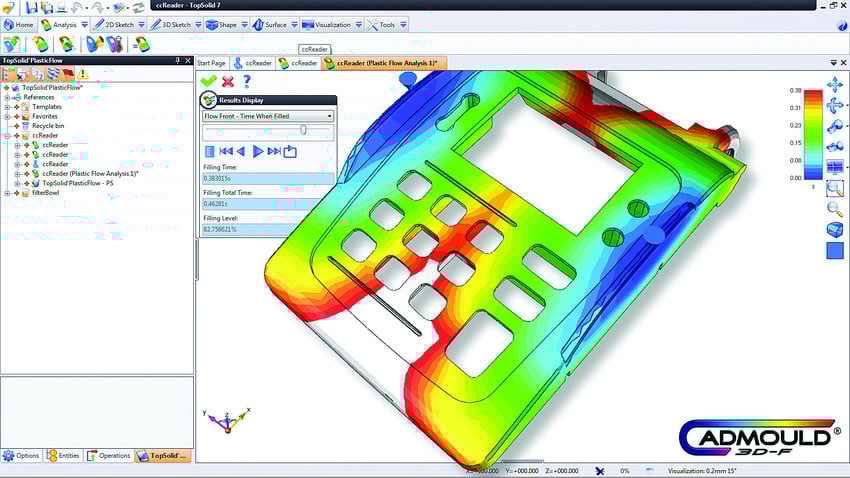Cancel with the red X icon
This screenshot has width=850, height=478.
(228, 81)
